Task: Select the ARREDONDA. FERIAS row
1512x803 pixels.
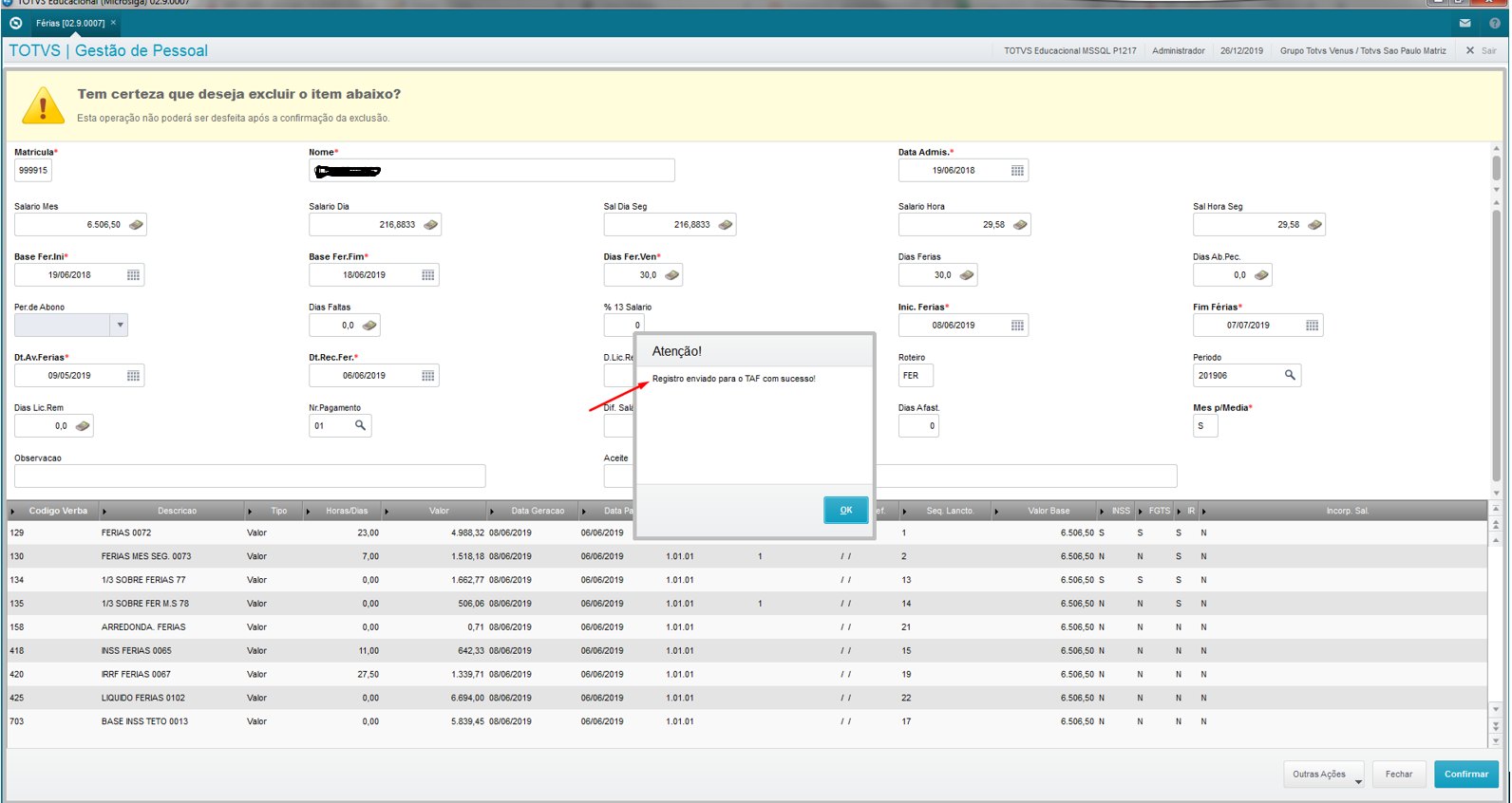Action: coord(747,627)
